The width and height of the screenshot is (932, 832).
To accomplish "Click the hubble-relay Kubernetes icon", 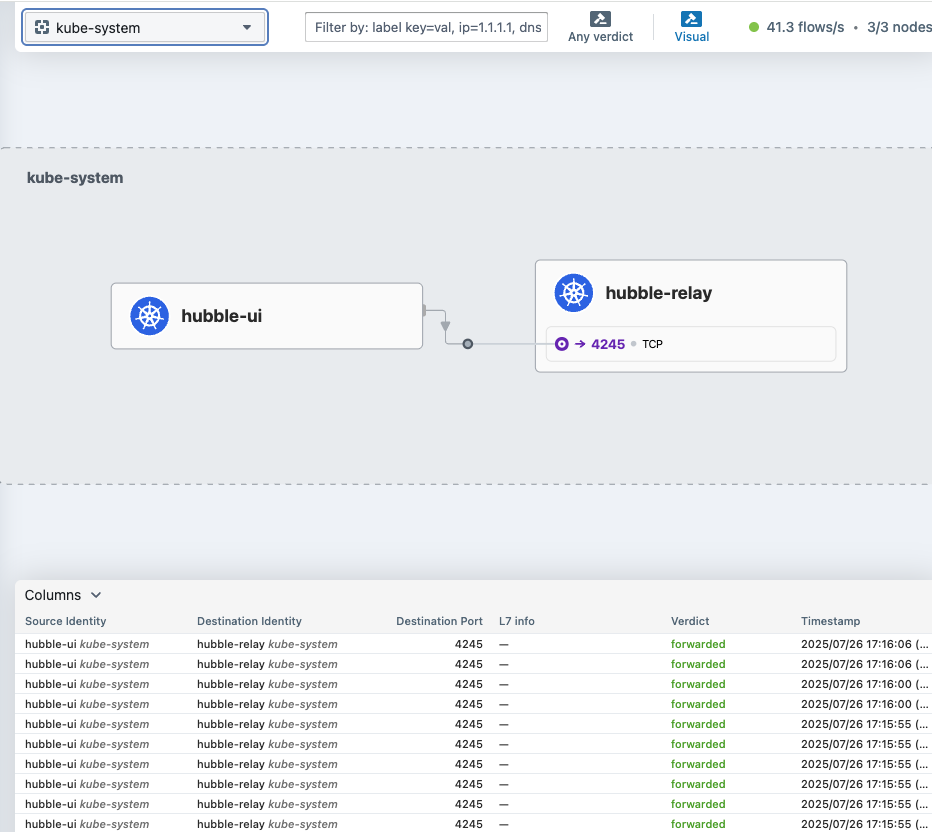I will tap(574, 293).
